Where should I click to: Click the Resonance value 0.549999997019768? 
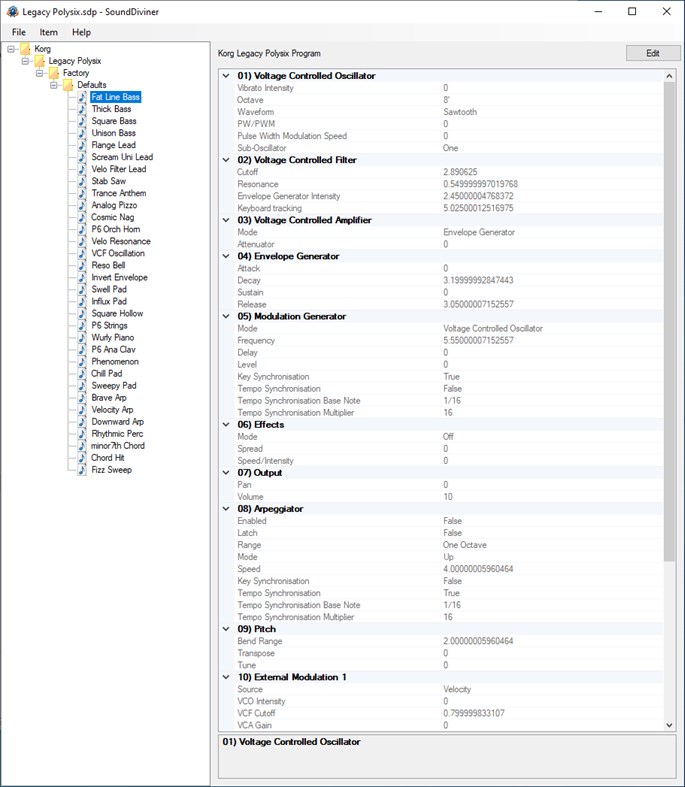480,184
